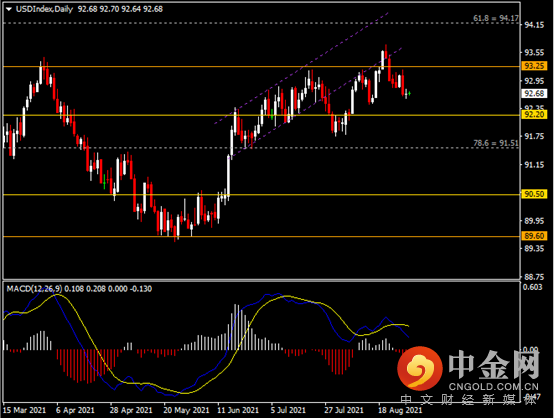This screenshot has width=554, height=418.
Task: Click the current price tag 92.68
Action: tap(534, 94)
